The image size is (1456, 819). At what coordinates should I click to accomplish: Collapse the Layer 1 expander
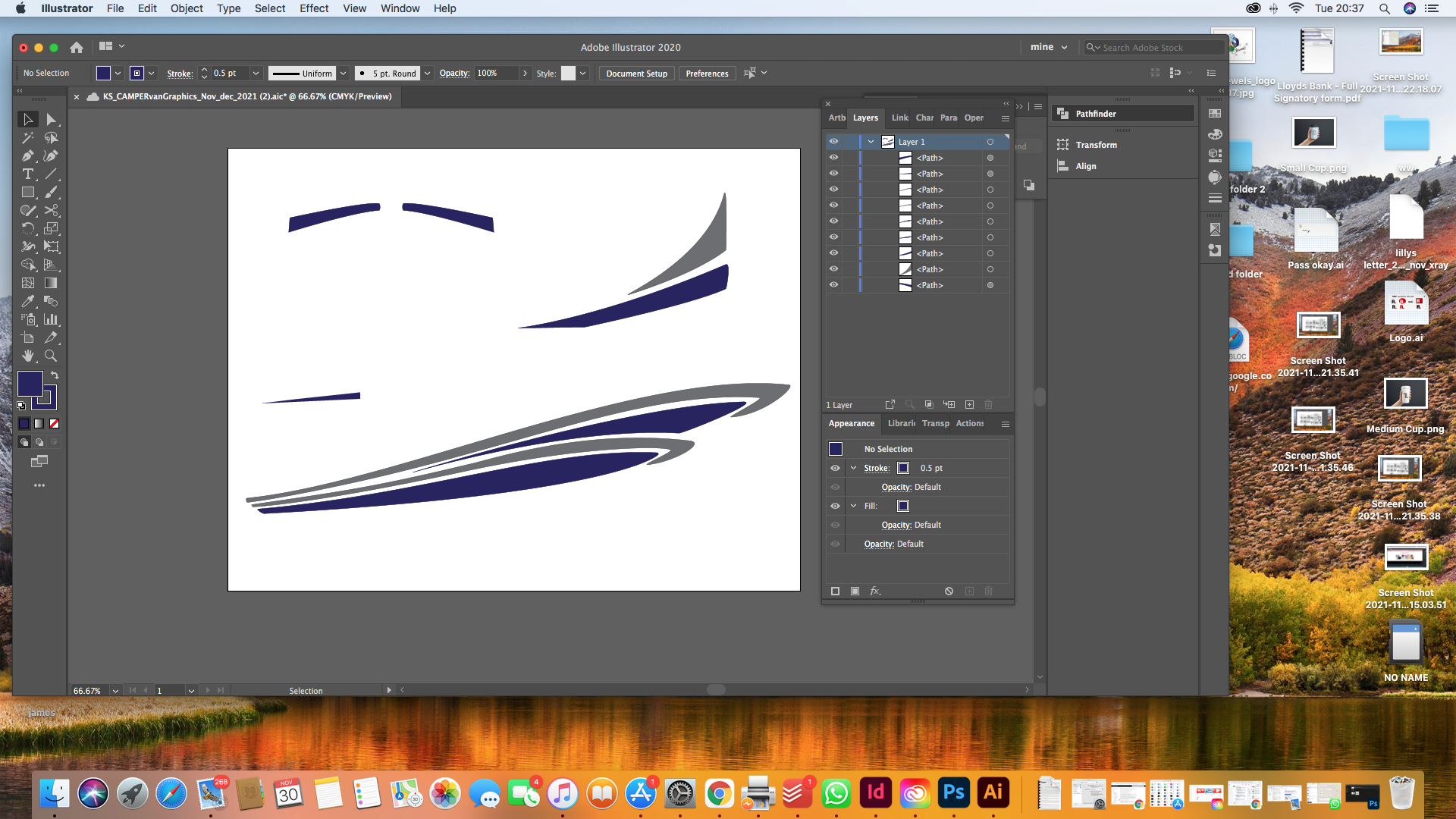tap(871, 141)
